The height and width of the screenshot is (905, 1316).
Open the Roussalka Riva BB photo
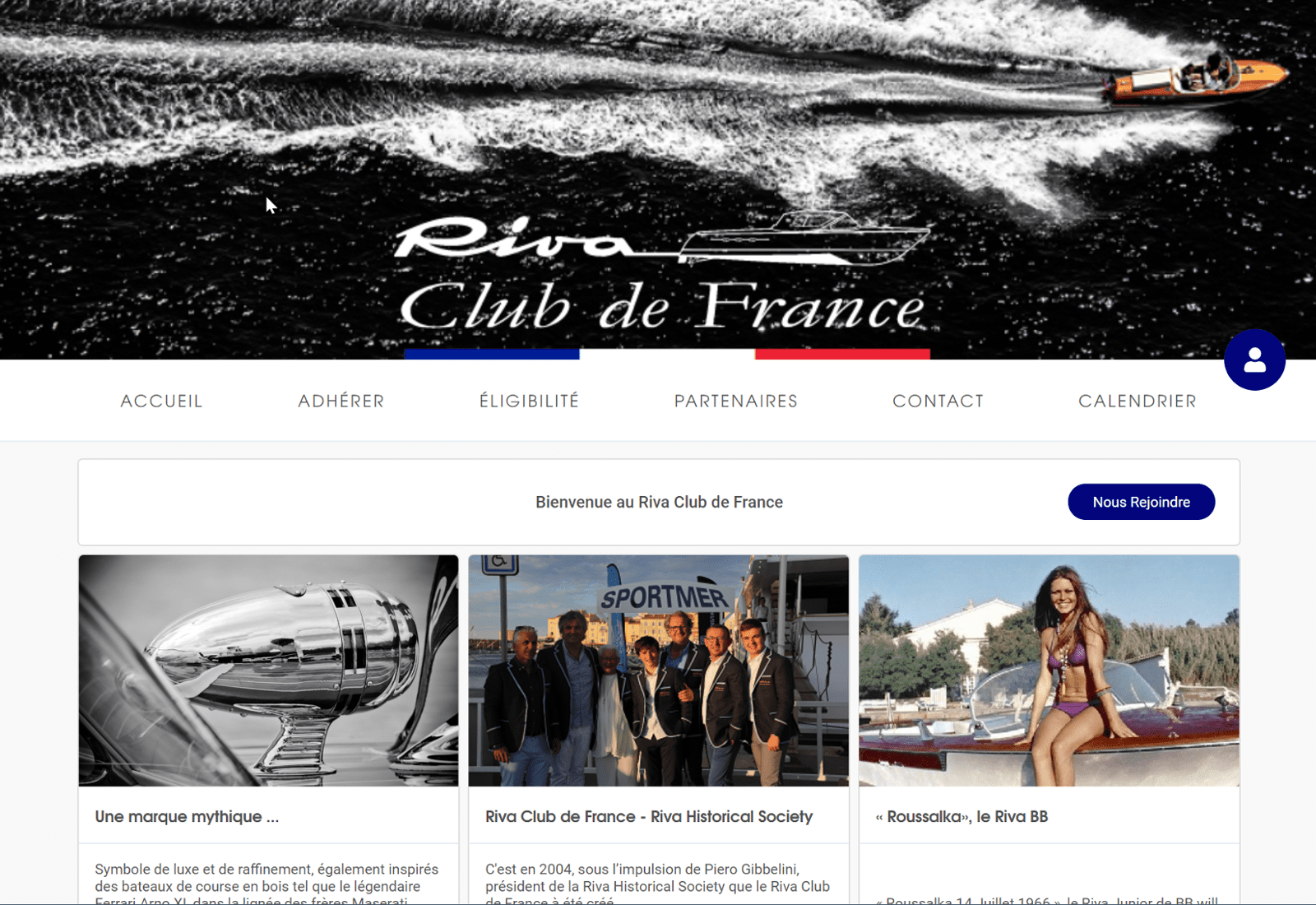(1049, 671)
